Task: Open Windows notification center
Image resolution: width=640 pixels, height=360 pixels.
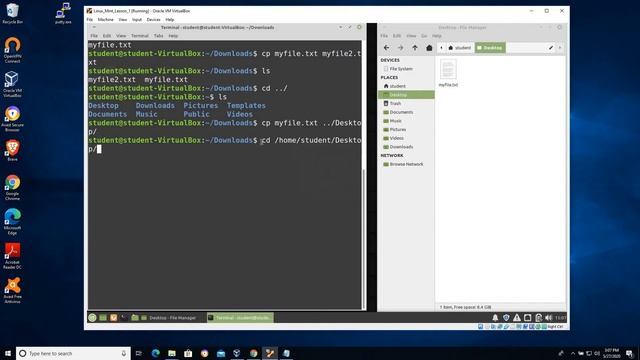Action: coord(629,353)
